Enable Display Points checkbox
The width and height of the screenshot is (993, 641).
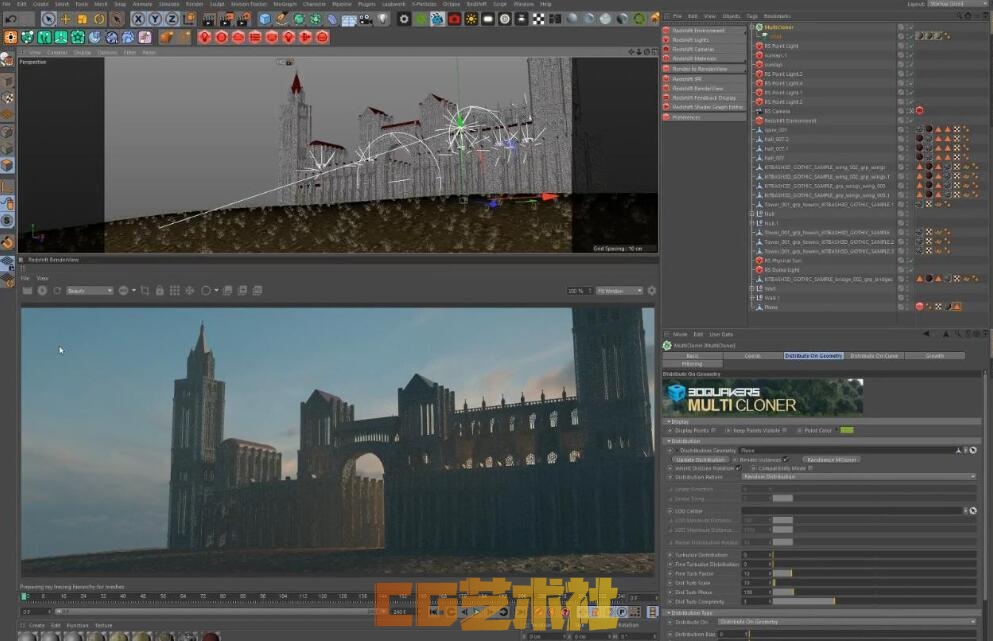(714, 431)
